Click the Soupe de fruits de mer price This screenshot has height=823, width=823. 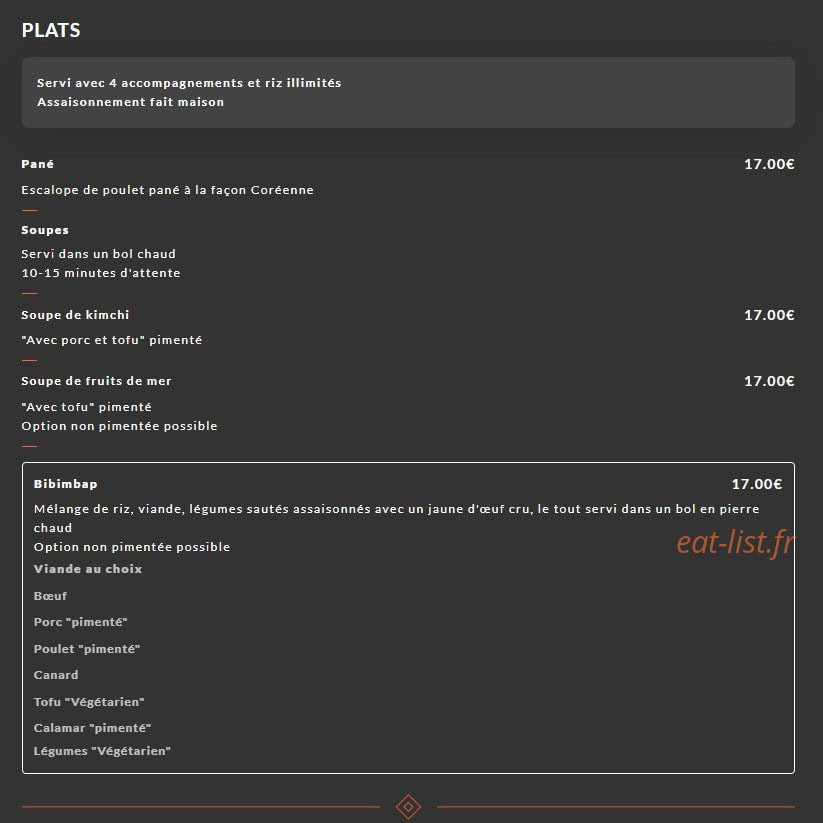pyautogui.click(x=769, y=381)
